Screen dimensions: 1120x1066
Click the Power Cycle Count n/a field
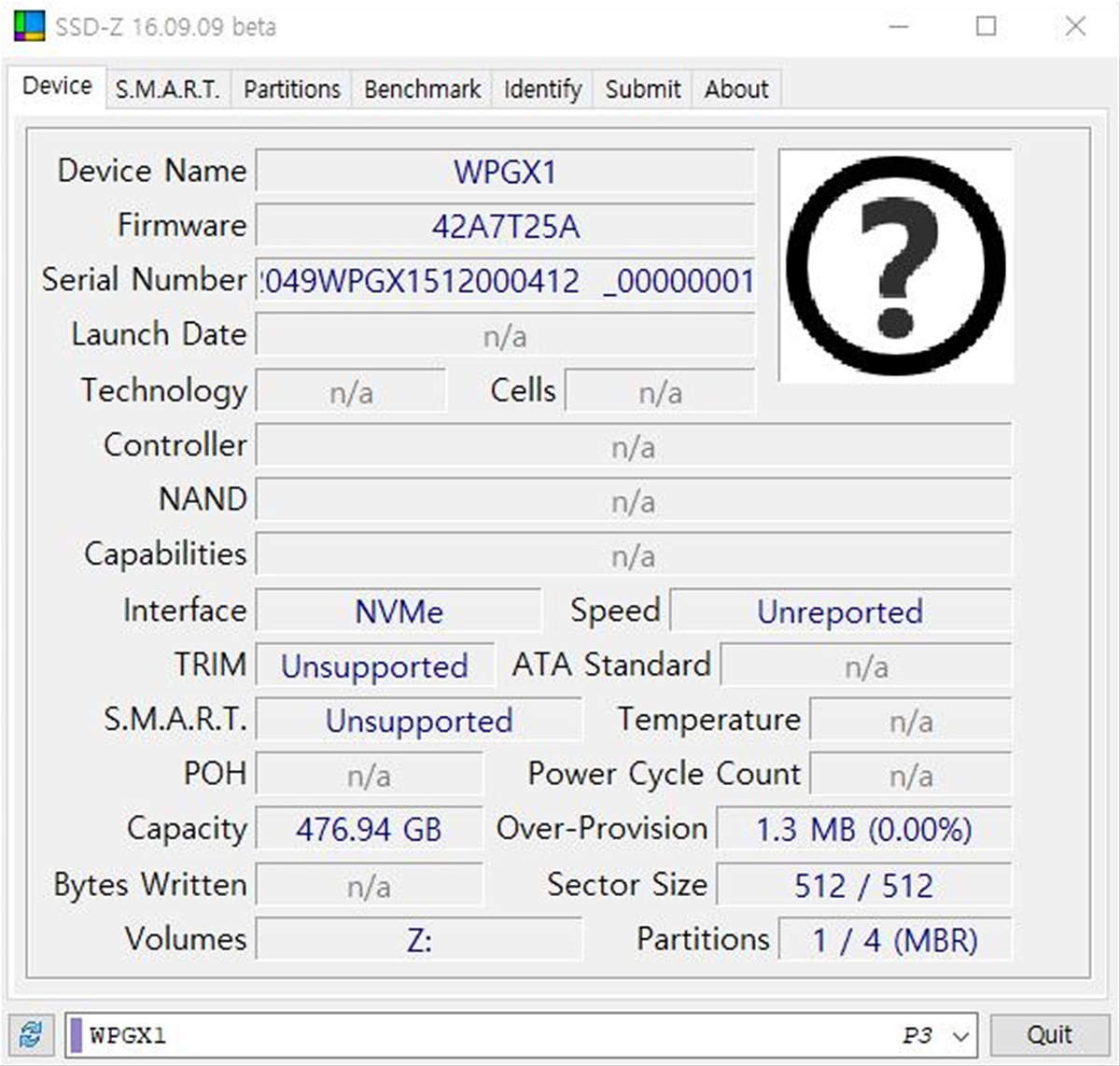911,775
